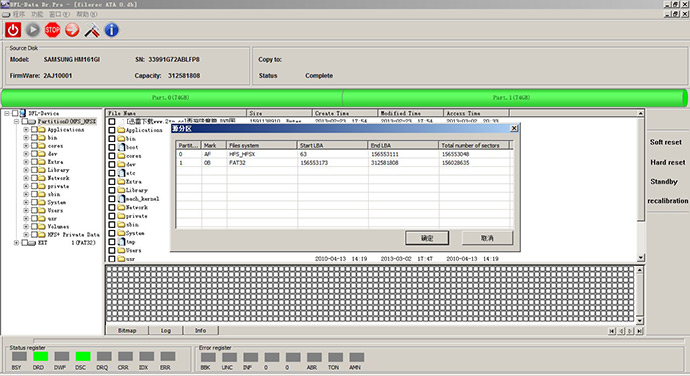This screenshot has width=690, height=376.
Task: Click the etc file icon in file list
Action: pyautogui.click(x=121, y=173)
